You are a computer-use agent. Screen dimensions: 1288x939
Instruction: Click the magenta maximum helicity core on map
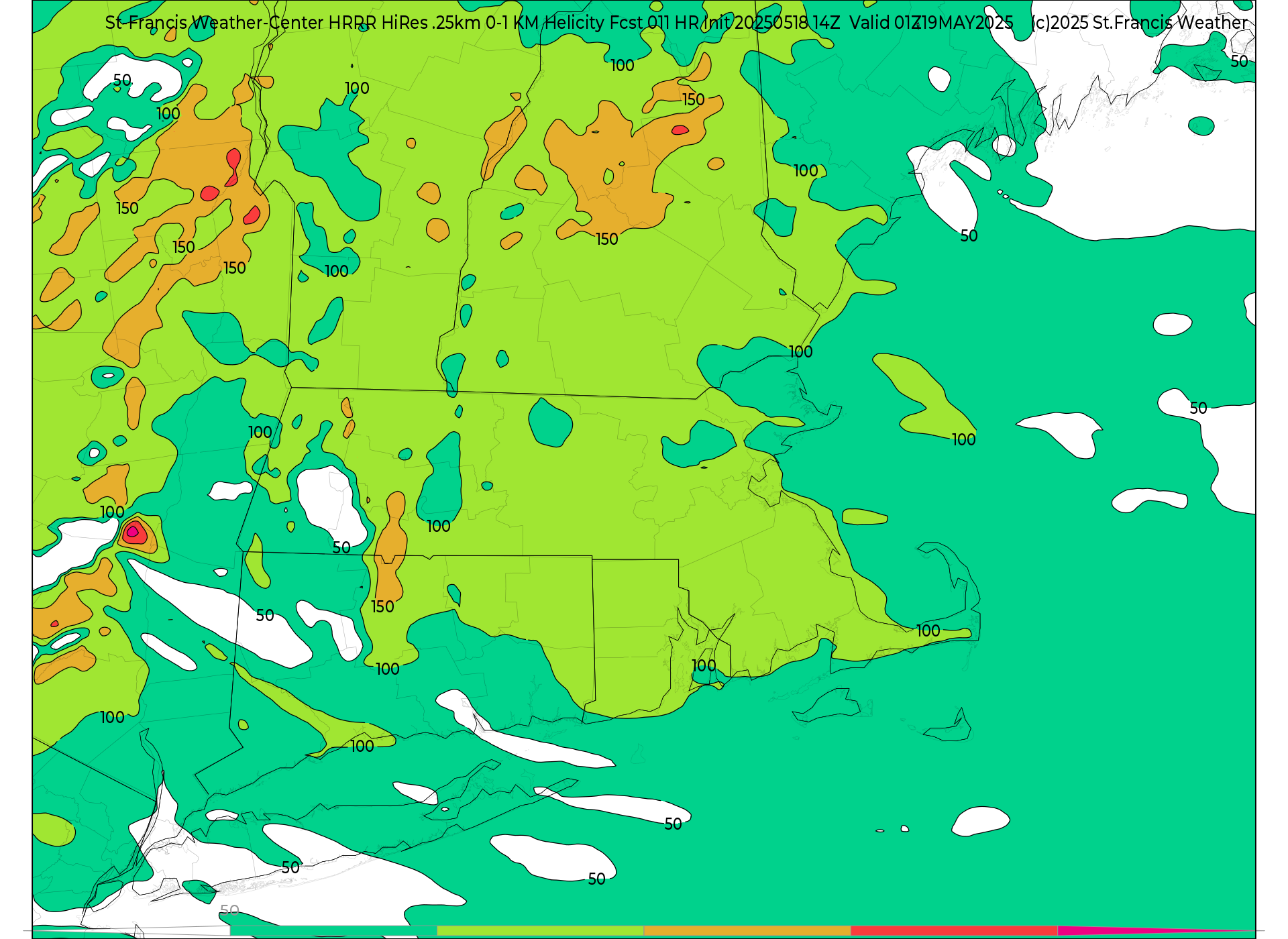tap(132, 532)
